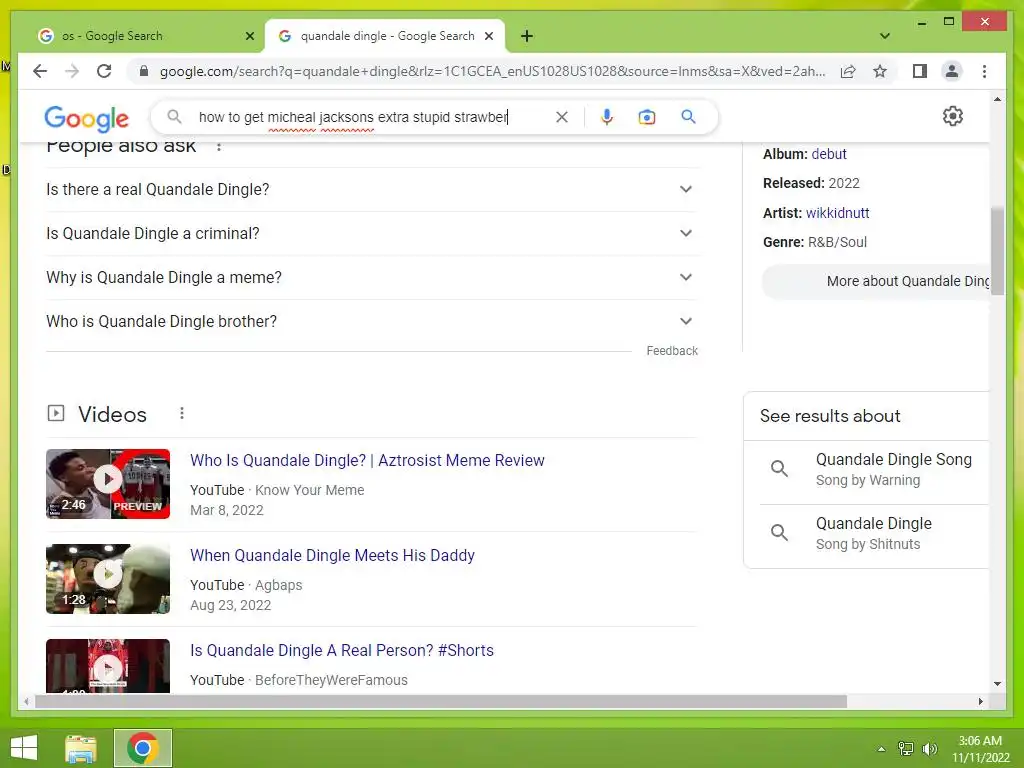
Task: Focus the Google search input field
Action: pos(372,117)
